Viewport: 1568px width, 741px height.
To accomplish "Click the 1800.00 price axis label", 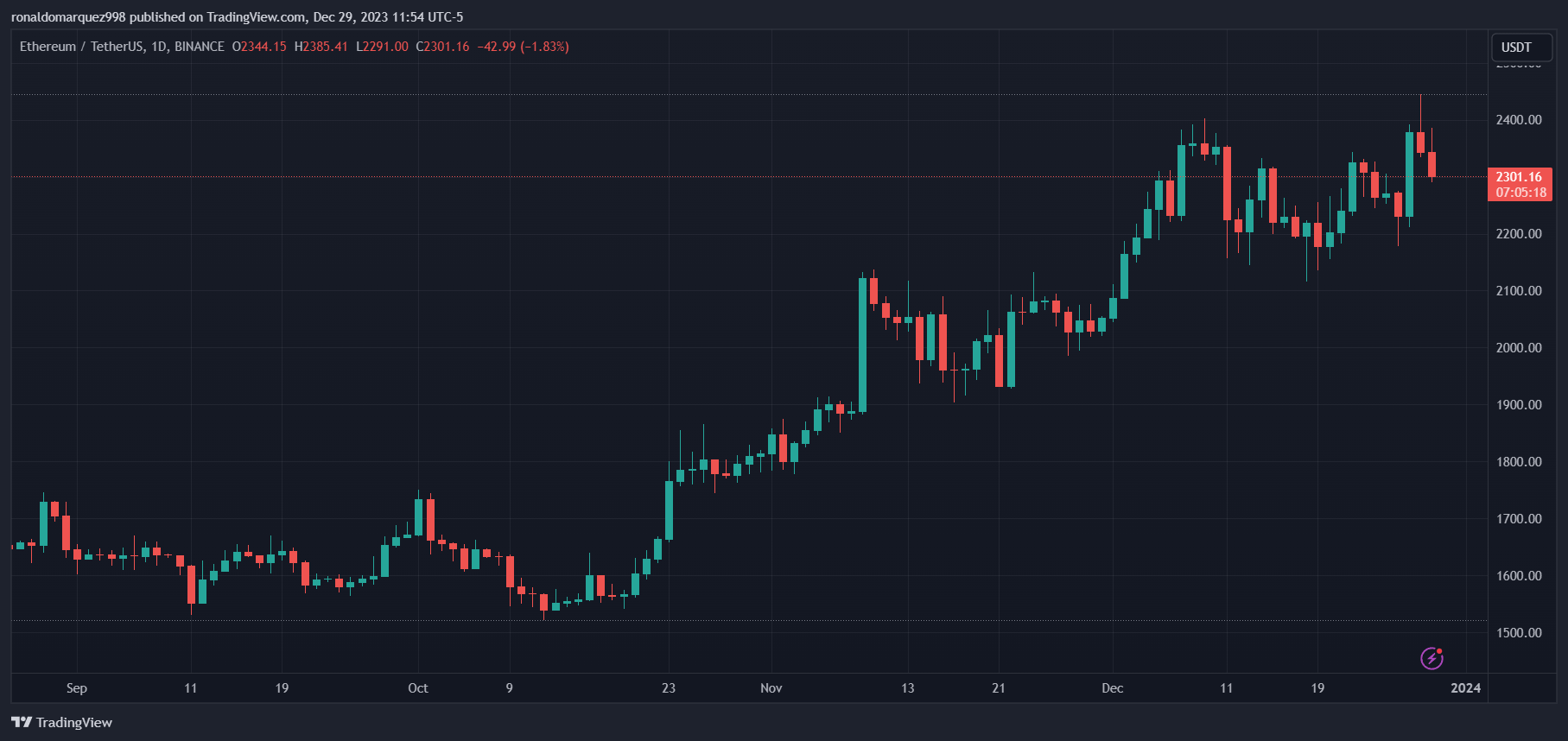I will tap(1519, 462).
